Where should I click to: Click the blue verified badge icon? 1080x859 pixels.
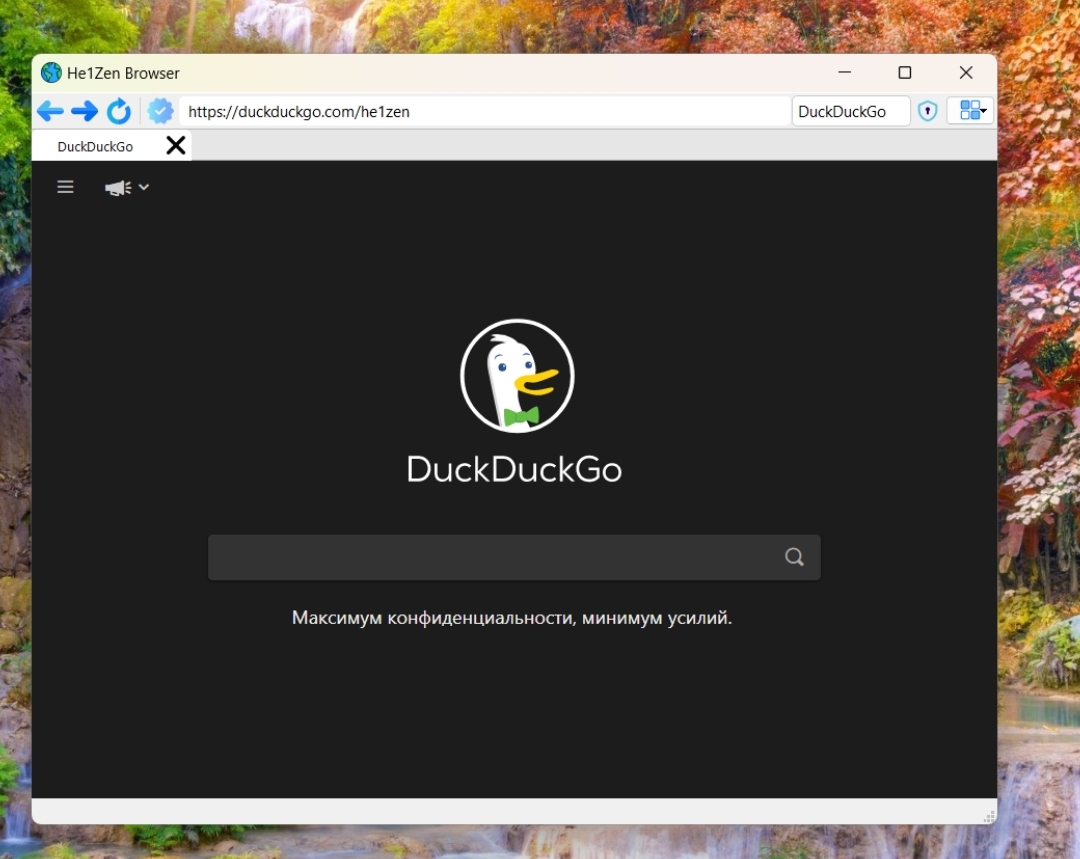(160, 111)
